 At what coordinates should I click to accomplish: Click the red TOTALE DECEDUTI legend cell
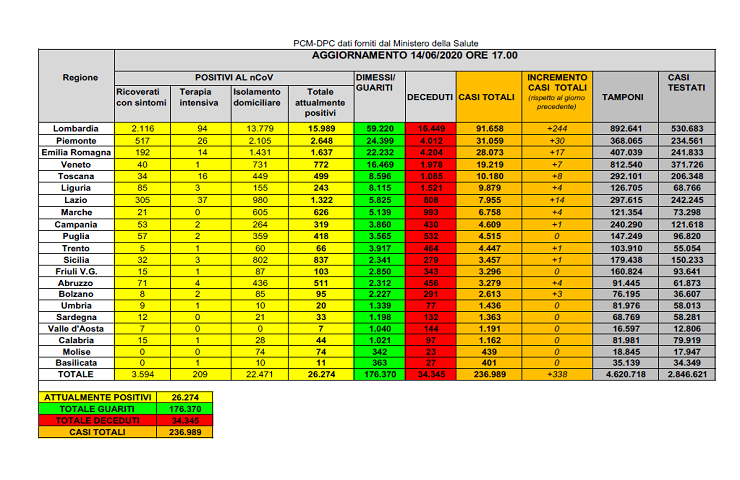pos(95,419)
